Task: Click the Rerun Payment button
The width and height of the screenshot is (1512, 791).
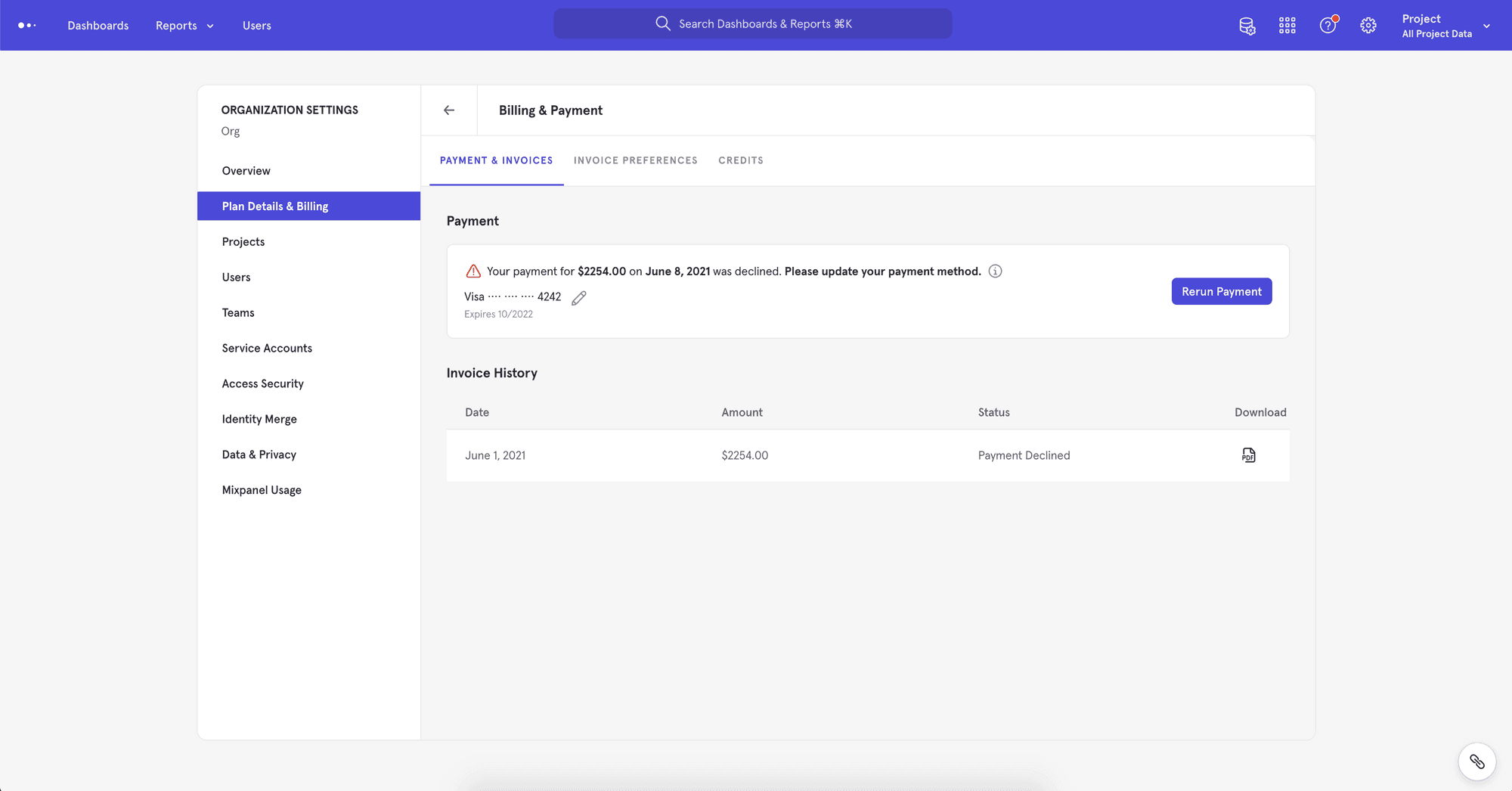Action: [x=1221, y=291]
